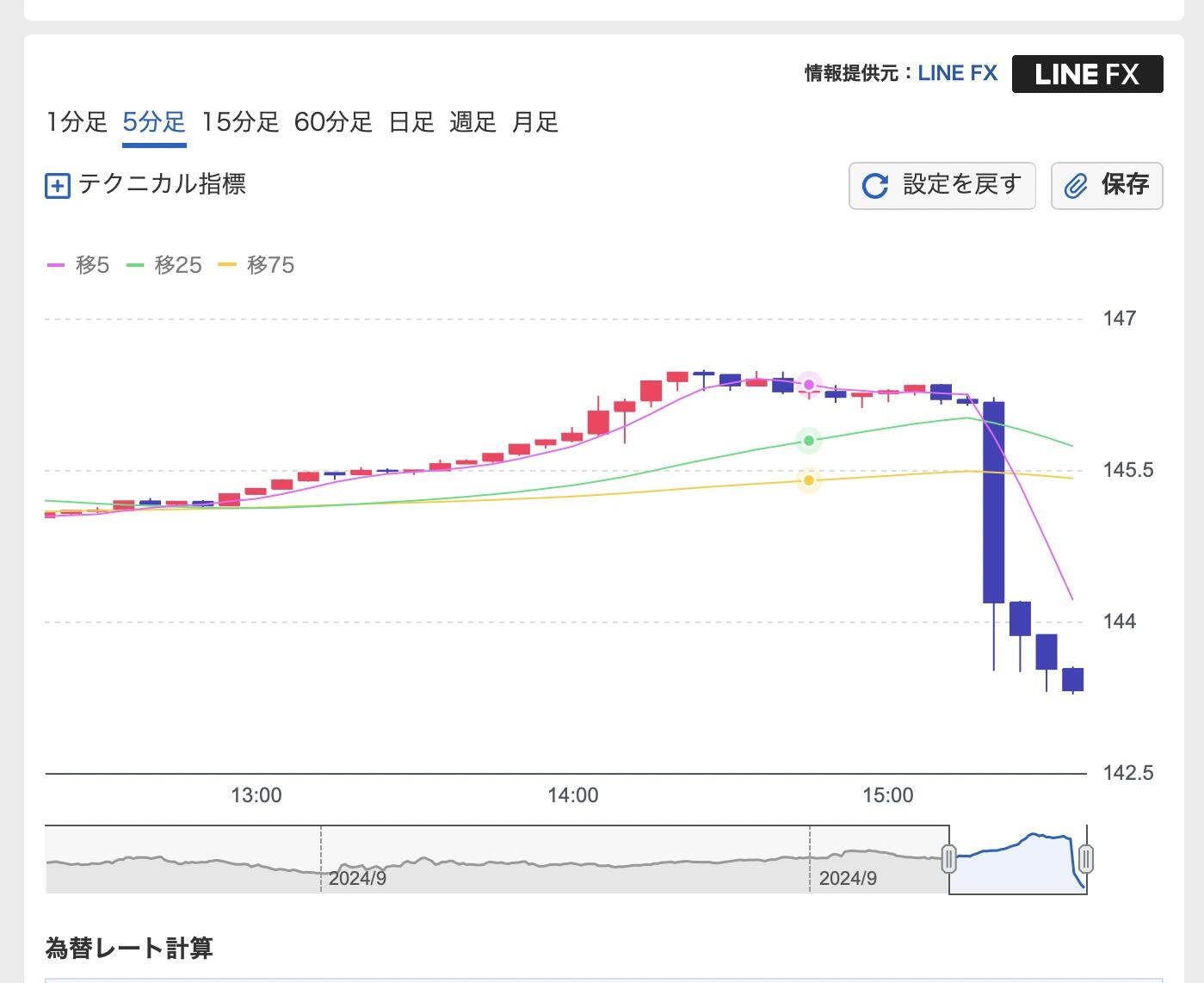Click the 15:00 time axis label
Viewport: 1204px width, 983px height.
[888, 795]
